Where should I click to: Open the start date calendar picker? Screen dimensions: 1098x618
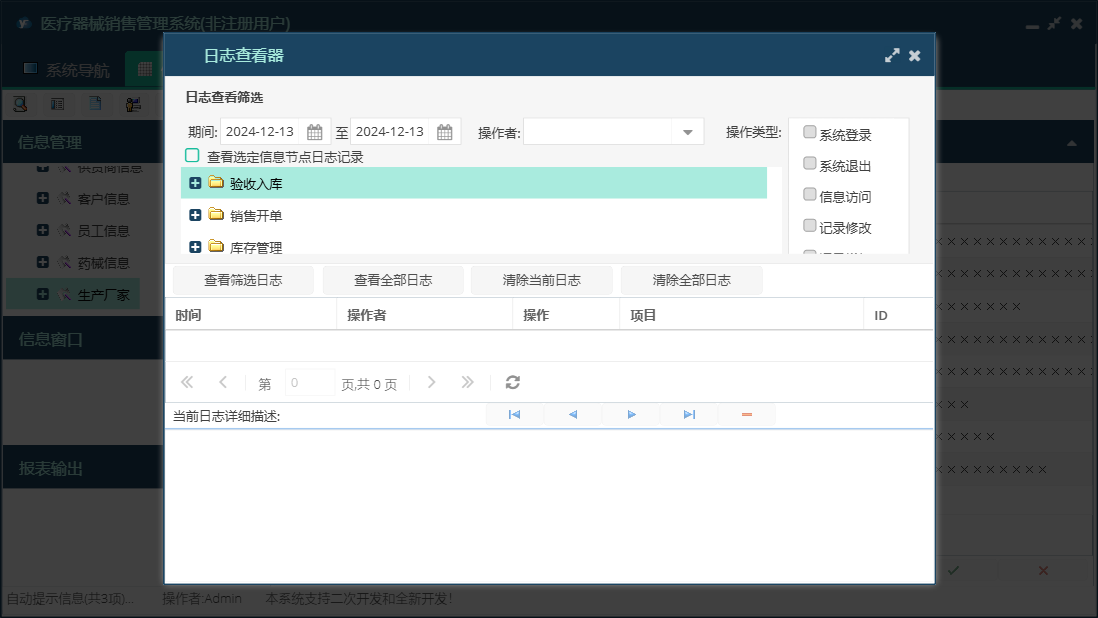(314, 132)
